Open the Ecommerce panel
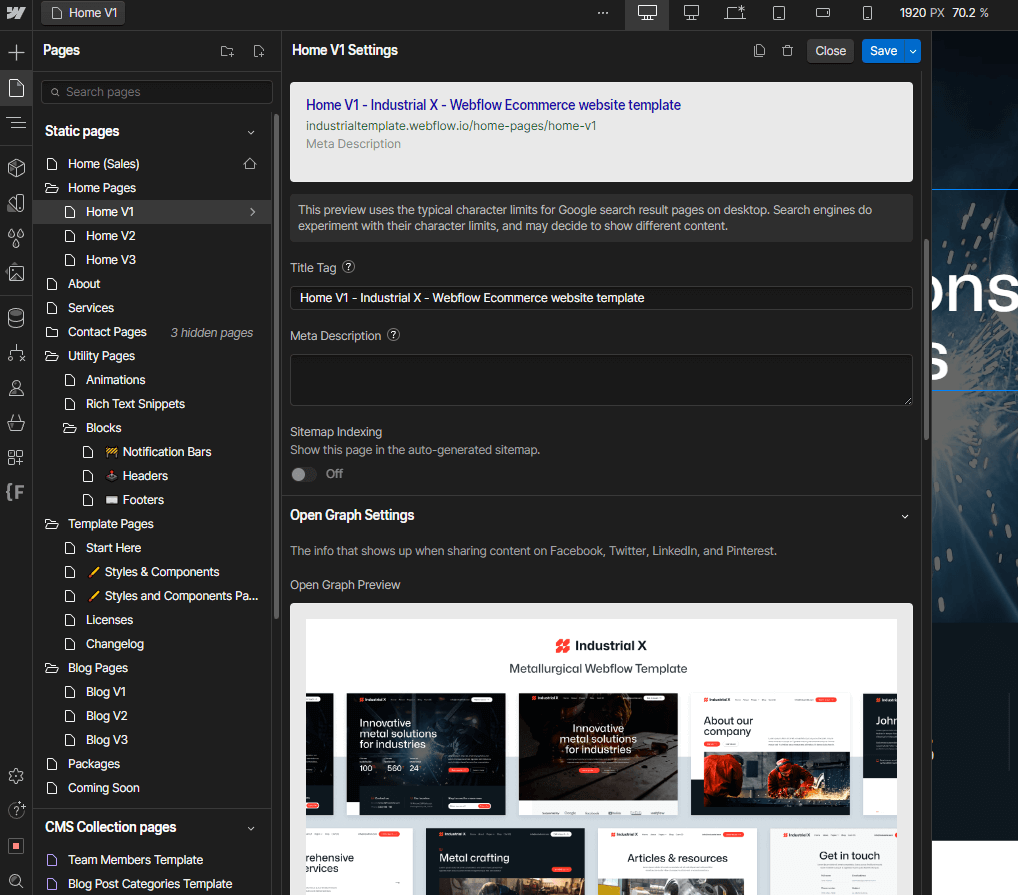1018x895 pixels. (16, 422)
